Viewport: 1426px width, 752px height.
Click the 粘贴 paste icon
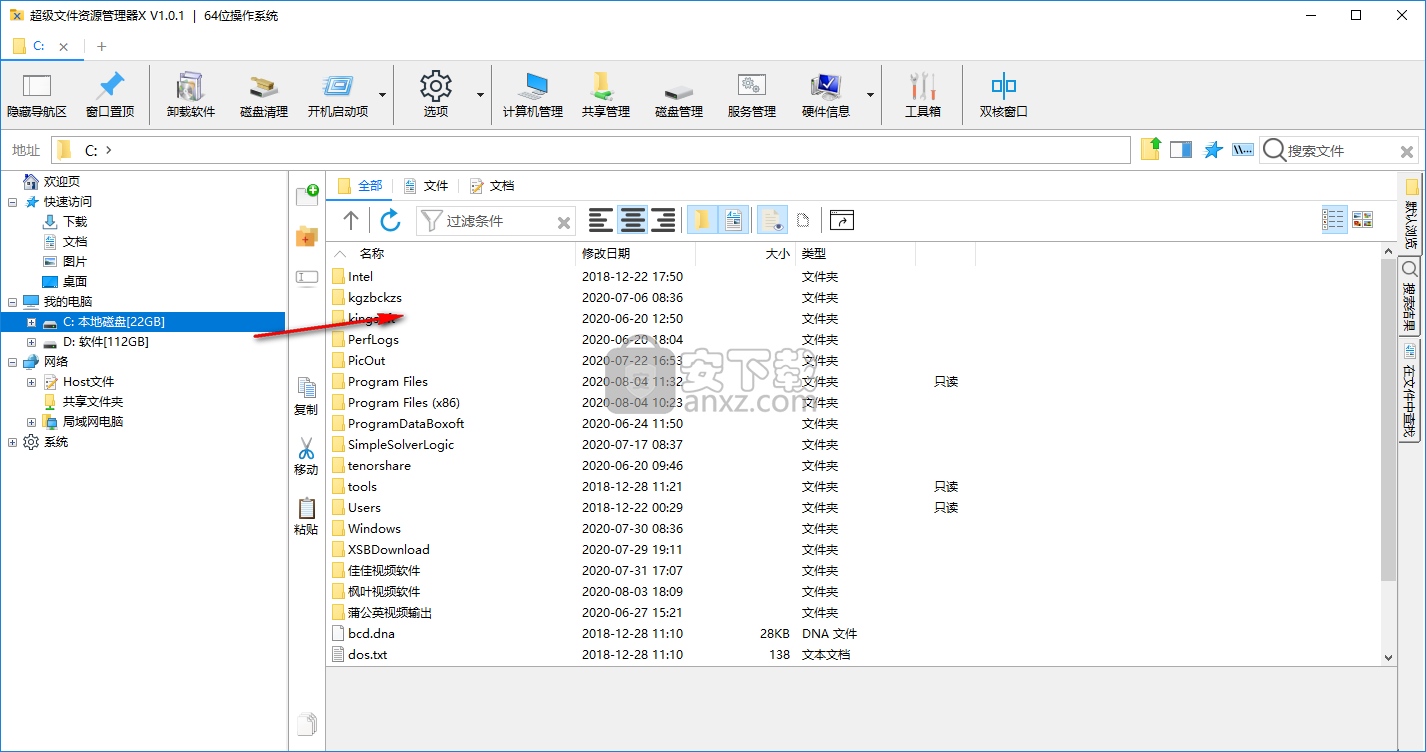(306, 516)
